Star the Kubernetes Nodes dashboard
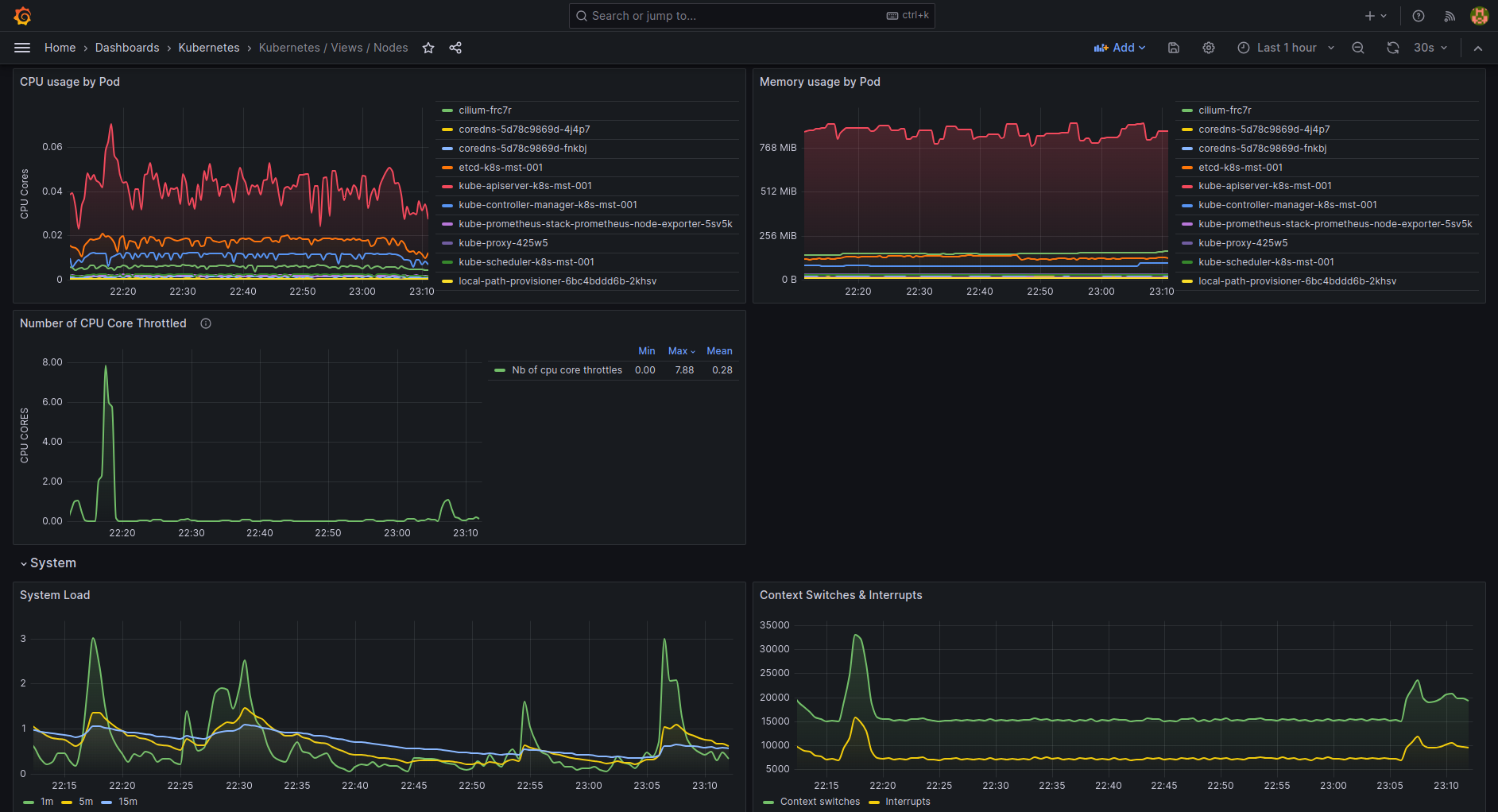This screenshot has width=1498, height=812. [x=428, y=48]
